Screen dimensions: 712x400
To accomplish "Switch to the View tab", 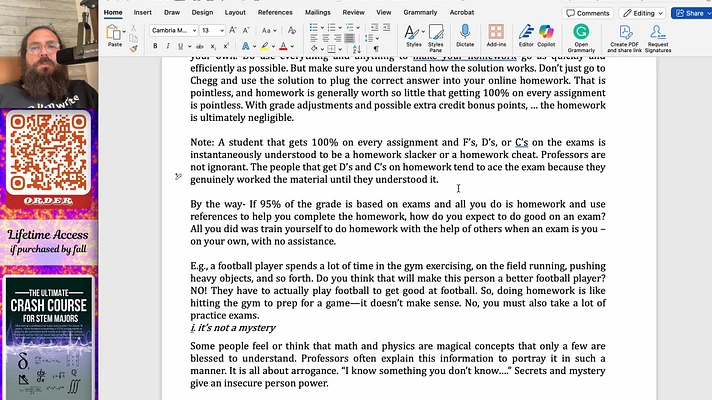I will click(x=384, y=13).
